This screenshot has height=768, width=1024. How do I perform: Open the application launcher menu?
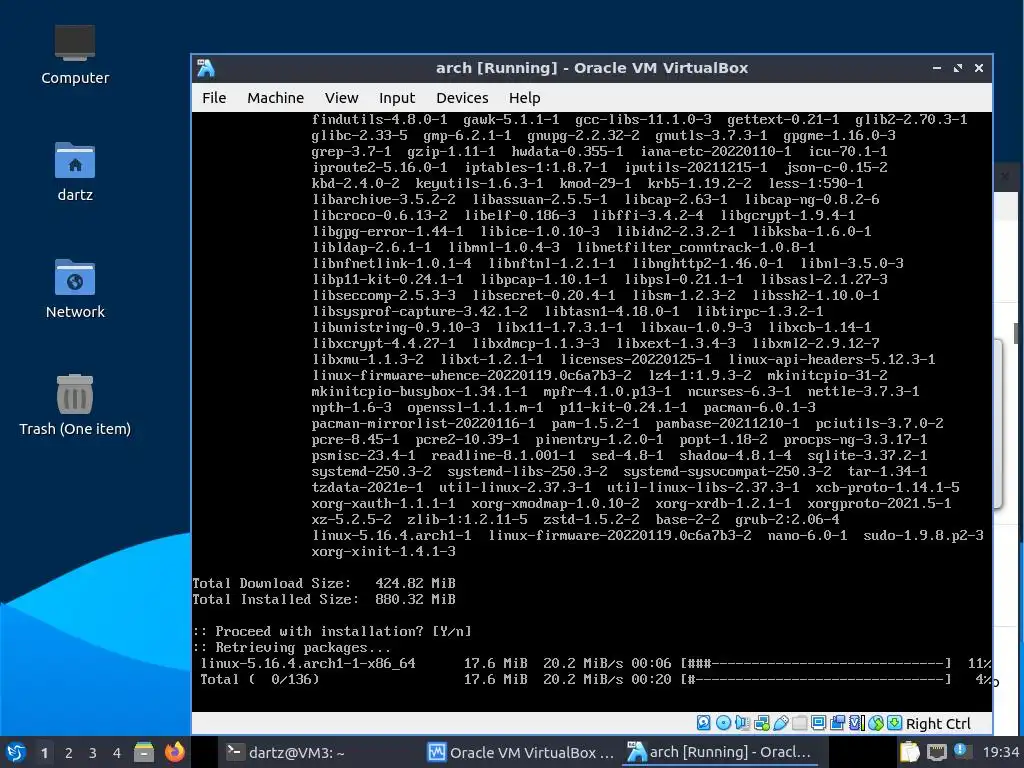16,752
